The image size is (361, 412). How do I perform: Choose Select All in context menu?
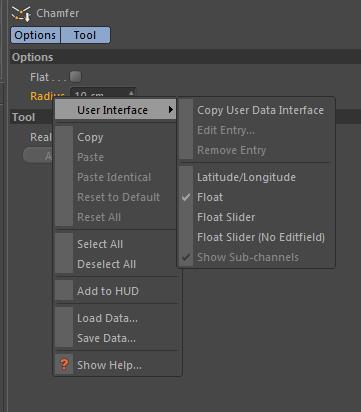116,244
